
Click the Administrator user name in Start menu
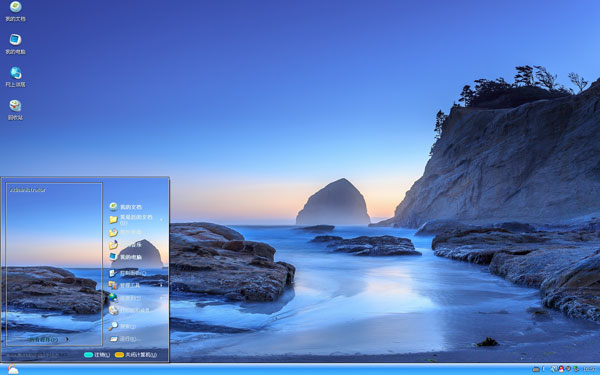click(x=28, y=190)
